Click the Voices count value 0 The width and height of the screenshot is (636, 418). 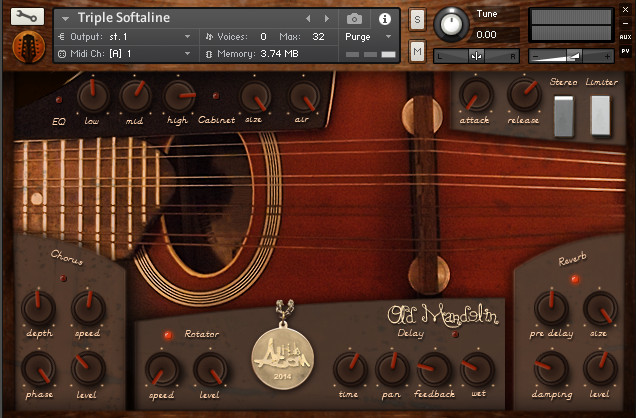263,37
